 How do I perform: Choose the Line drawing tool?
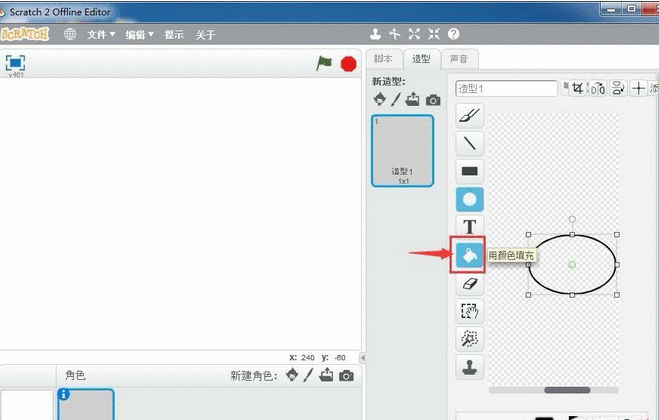pos(469,144)
